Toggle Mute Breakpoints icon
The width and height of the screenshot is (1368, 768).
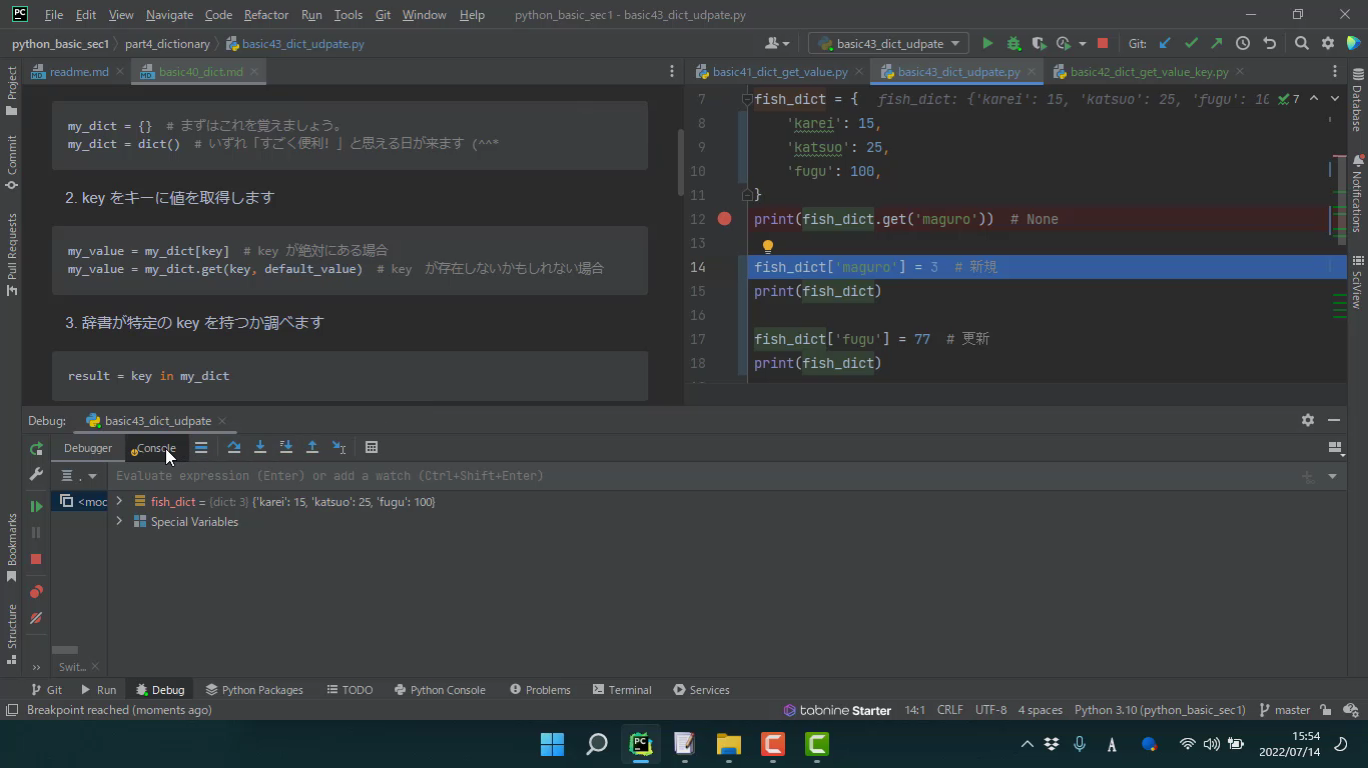tap(36, 618)
